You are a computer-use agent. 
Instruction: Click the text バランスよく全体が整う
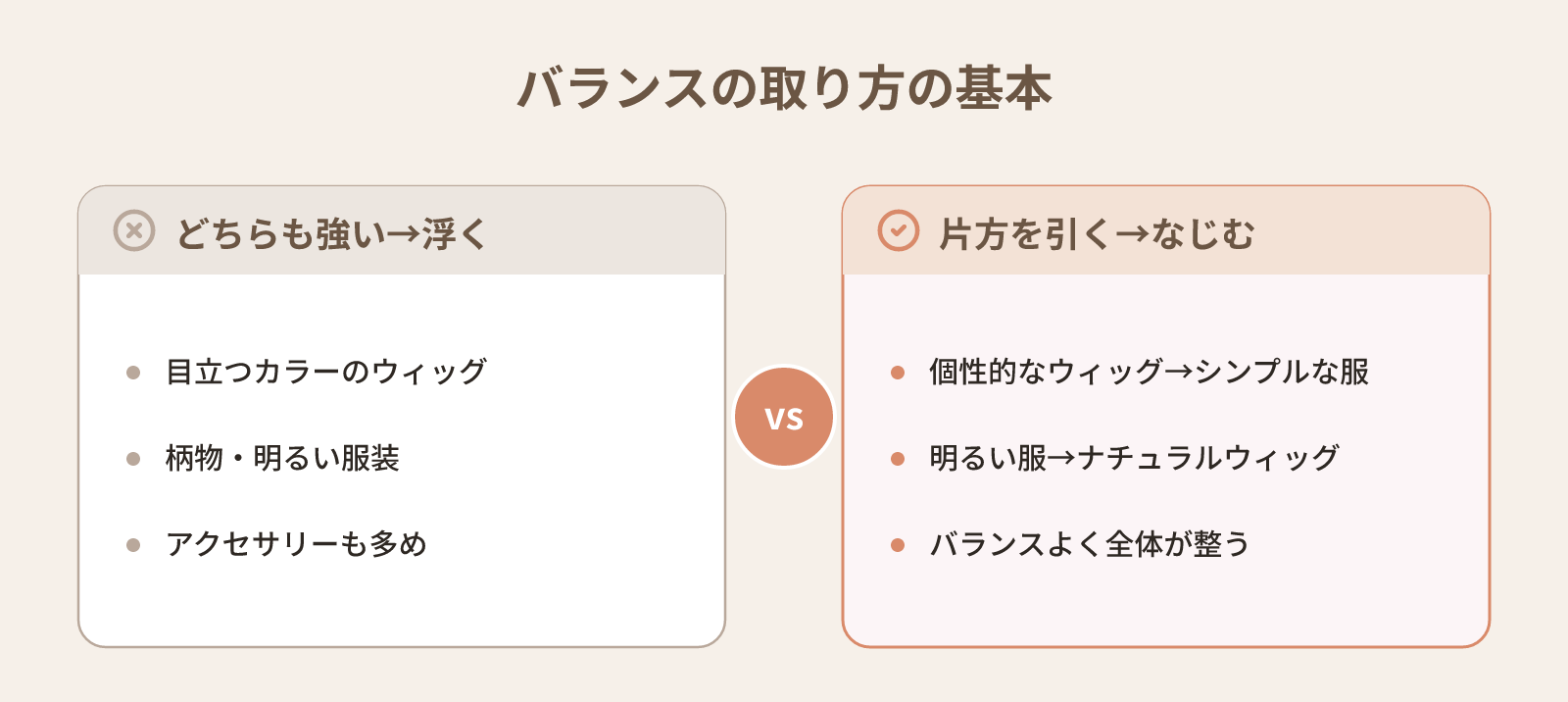tap(1090, 544)
